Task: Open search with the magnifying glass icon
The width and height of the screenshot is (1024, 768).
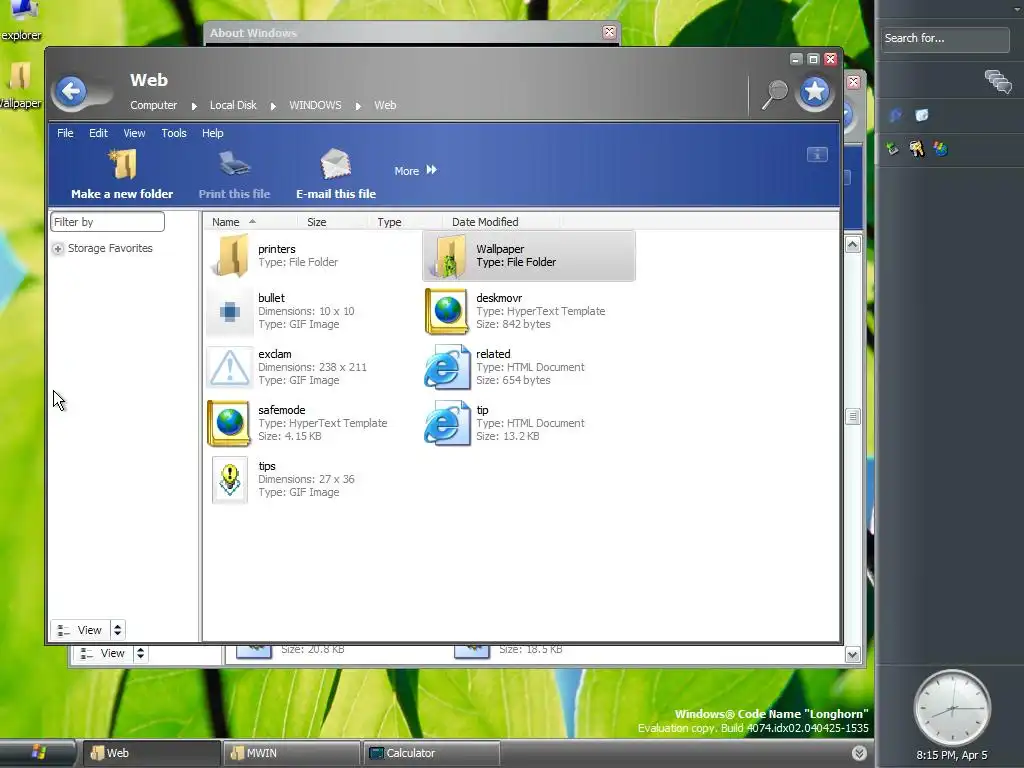Action: tap(775, 94)
